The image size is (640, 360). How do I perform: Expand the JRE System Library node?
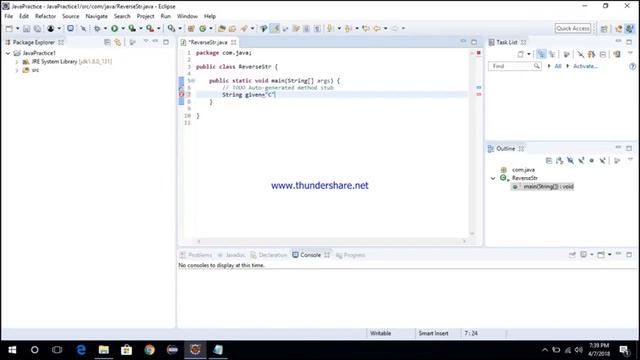[x=17, y=62]
